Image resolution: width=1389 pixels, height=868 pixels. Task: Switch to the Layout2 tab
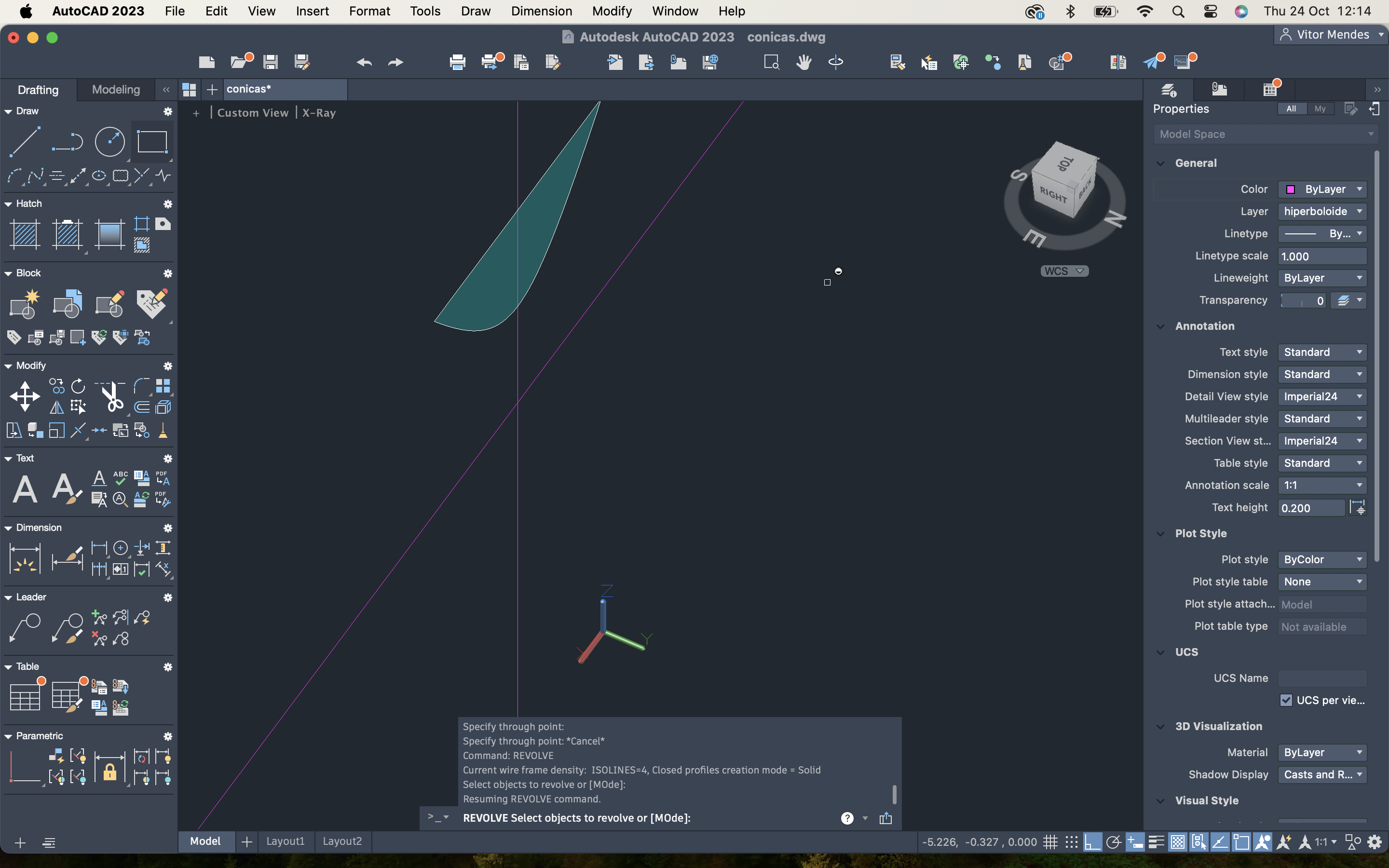[342, 841]
